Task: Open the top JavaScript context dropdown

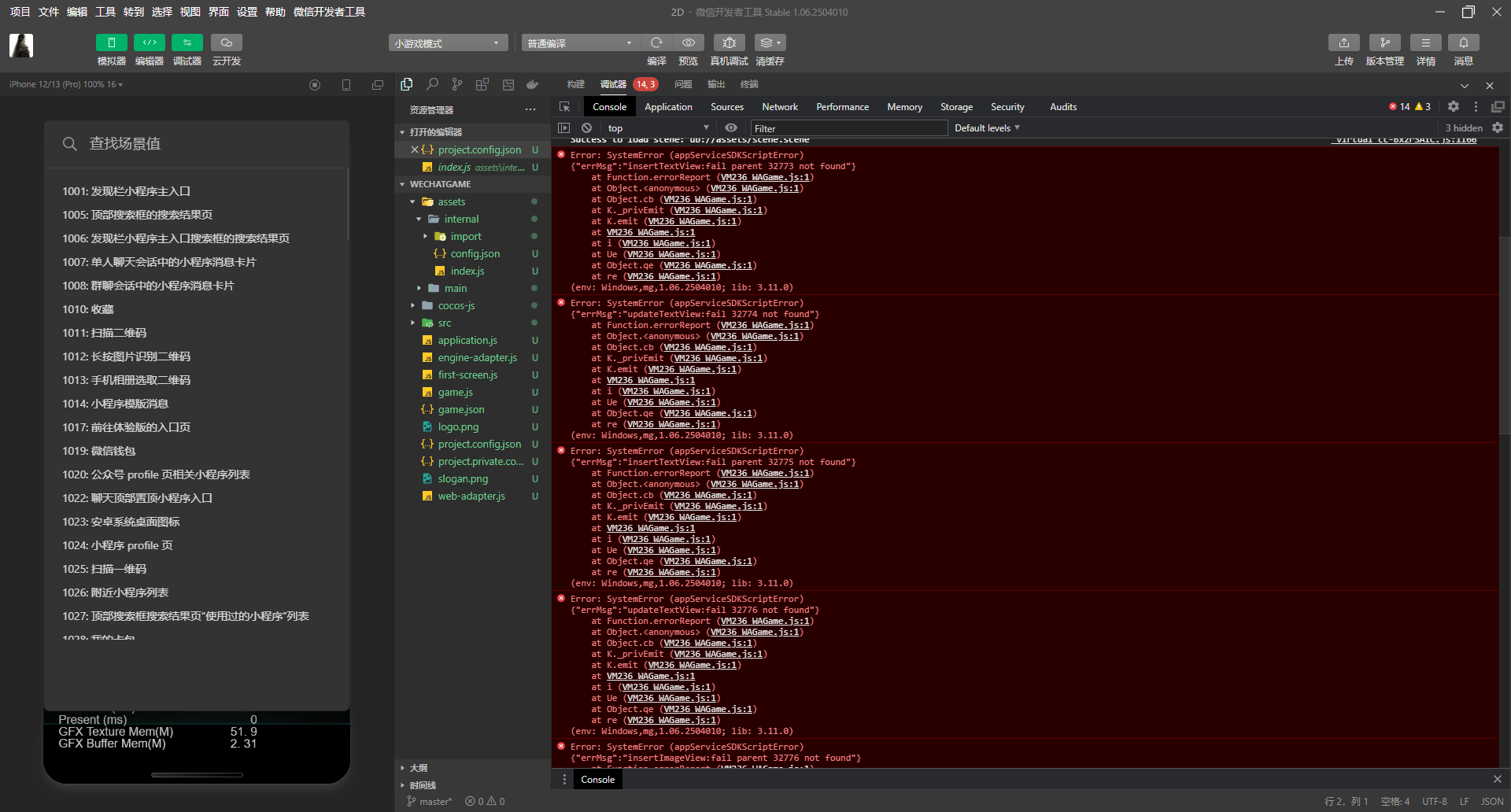Action: click(x=659, y=128)
